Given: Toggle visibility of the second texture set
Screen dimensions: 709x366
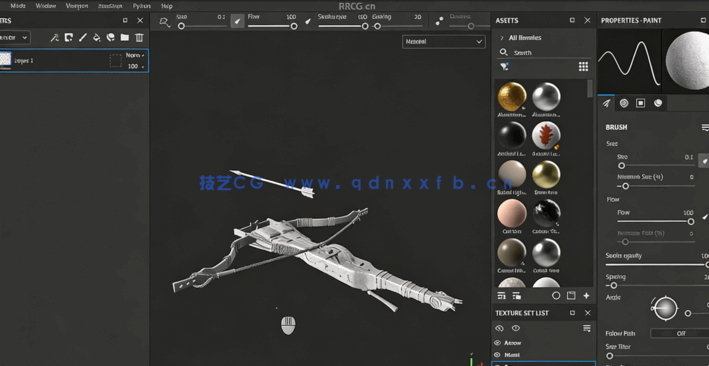Looking at the screenshot, I should [x=498, y=355].
